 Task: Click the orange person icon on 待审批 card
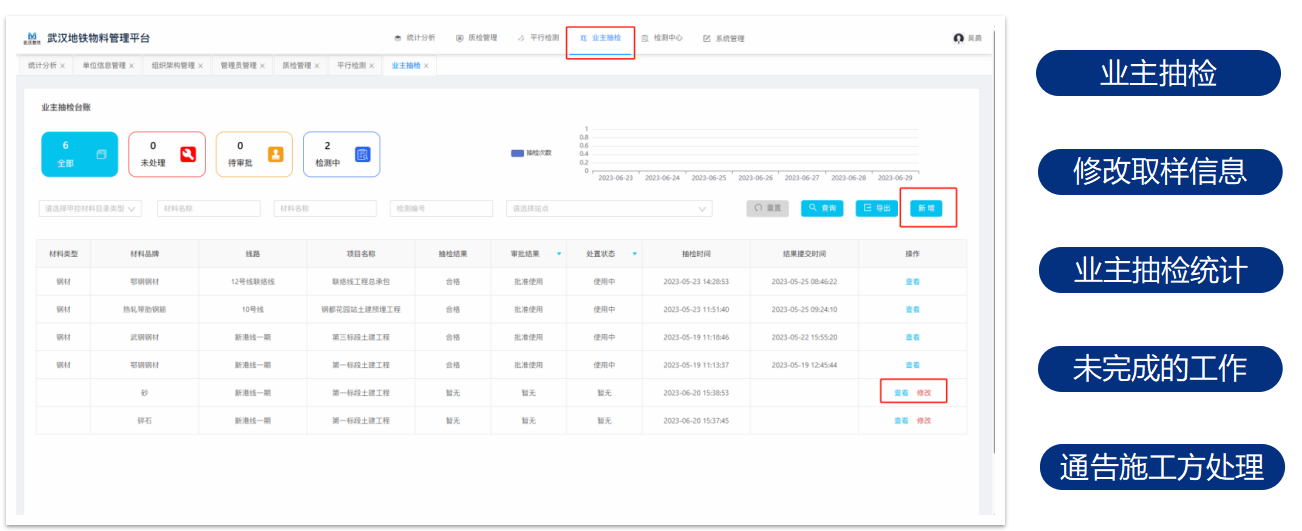pos(275,155)
